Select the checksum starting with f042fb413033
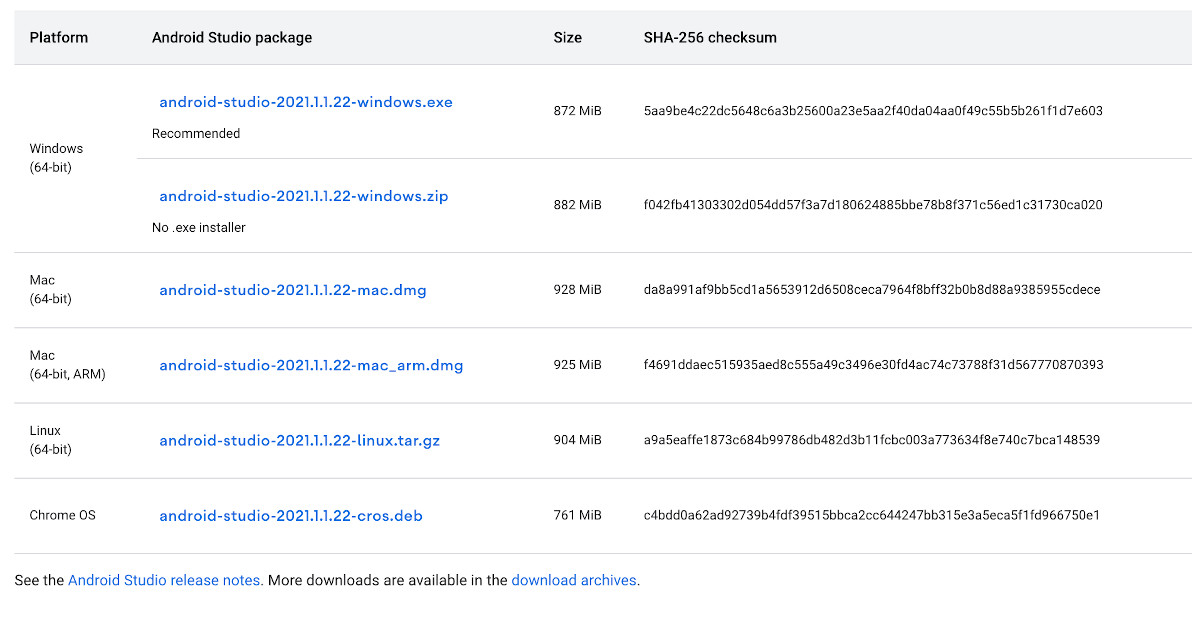Screen dimensions: 1200x618 click(874, 205)
